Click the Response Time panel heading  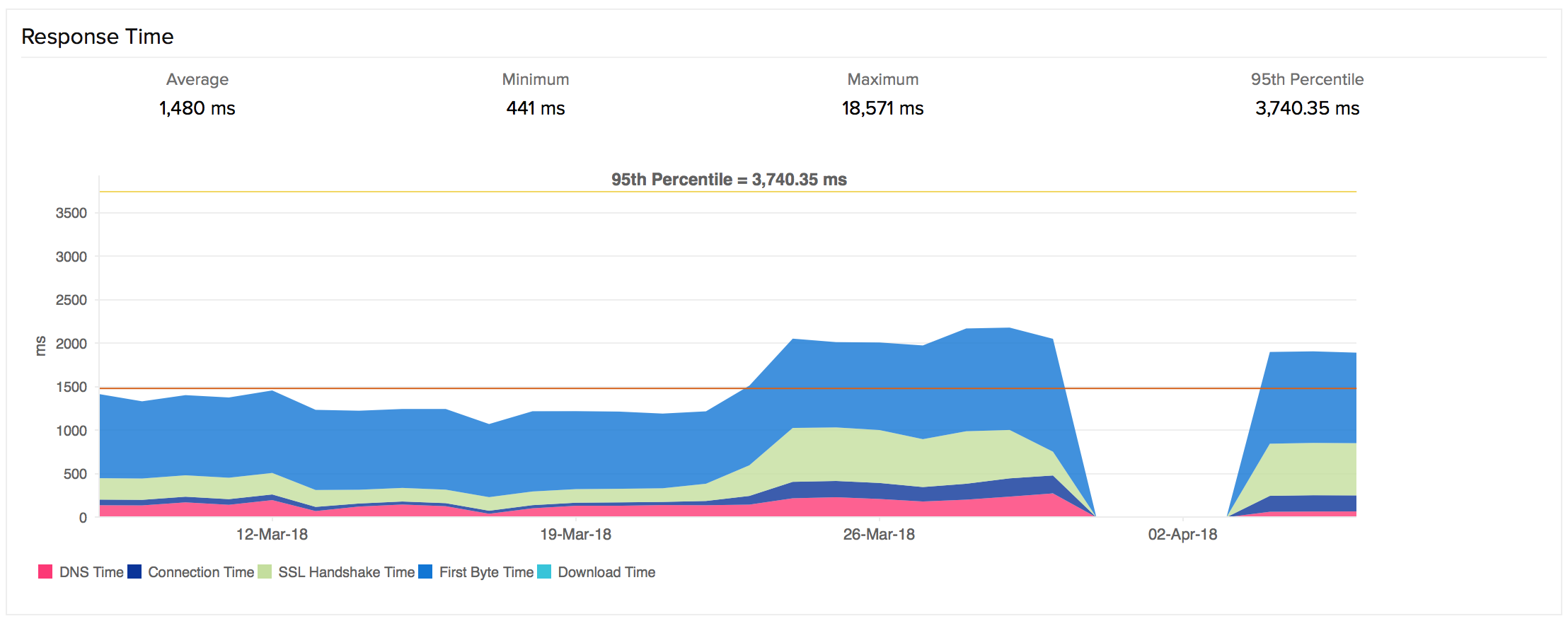click(x=98, y=37)
